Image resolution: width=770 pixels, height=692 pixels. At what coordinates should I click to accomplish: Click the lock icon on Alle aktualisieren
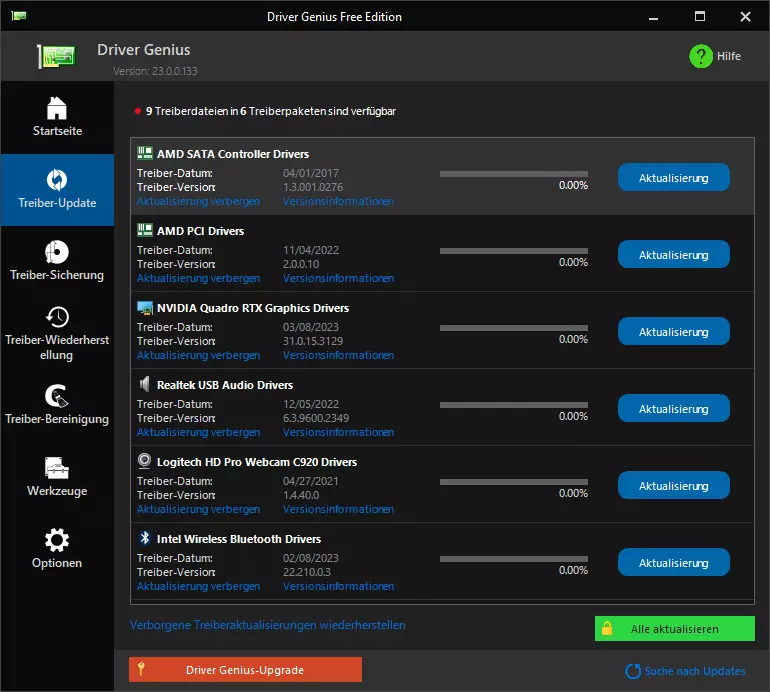pyautogui.click(x=607, y=628)
